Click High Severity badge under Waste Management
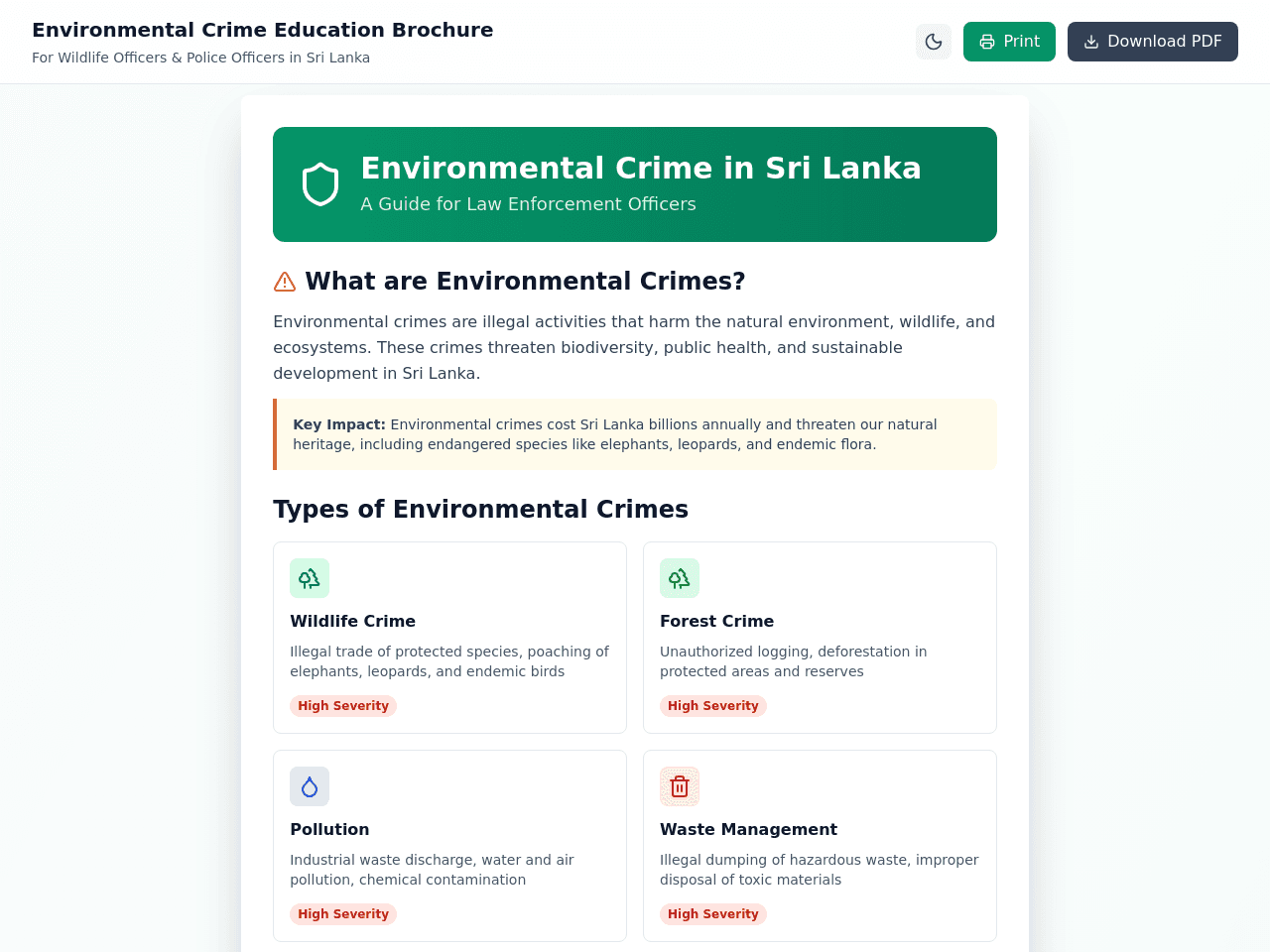The width and height of the screenshot is (1270, 952). coord(713,914)
